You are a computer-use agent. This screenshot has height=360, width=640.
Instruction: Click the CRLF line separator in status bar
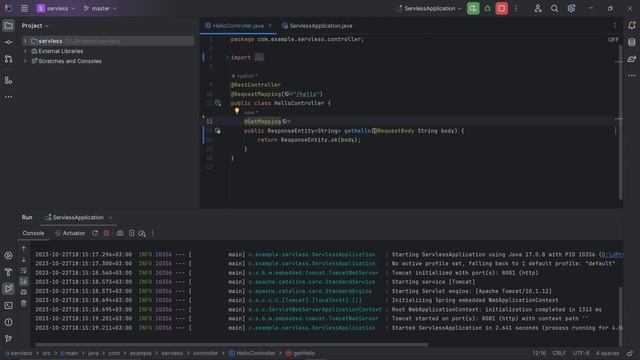click(559, 353)
